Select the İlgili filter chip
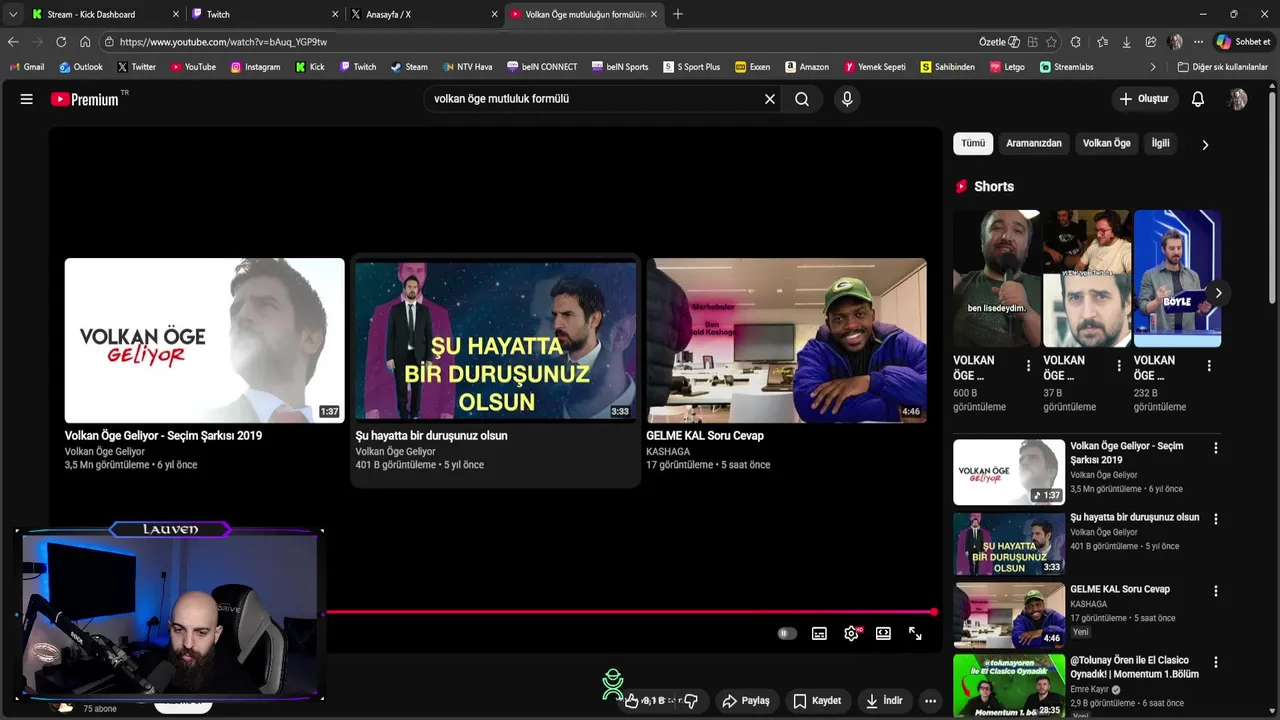Screen dimensions: 1280x720 [1160, 143]
